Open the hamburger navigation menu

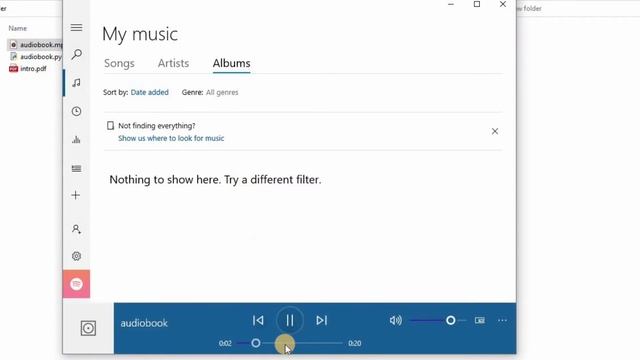(x=76, y=27)
